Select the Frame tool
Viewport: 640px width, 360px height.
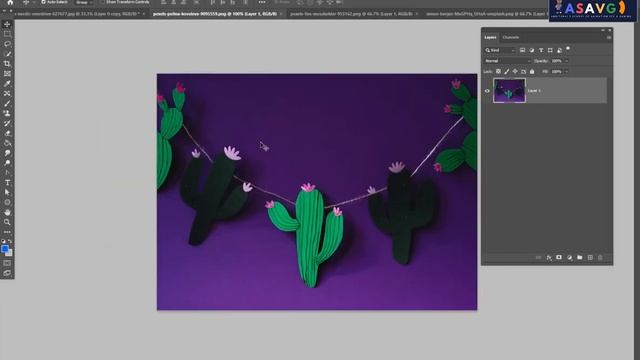point(7,74)
